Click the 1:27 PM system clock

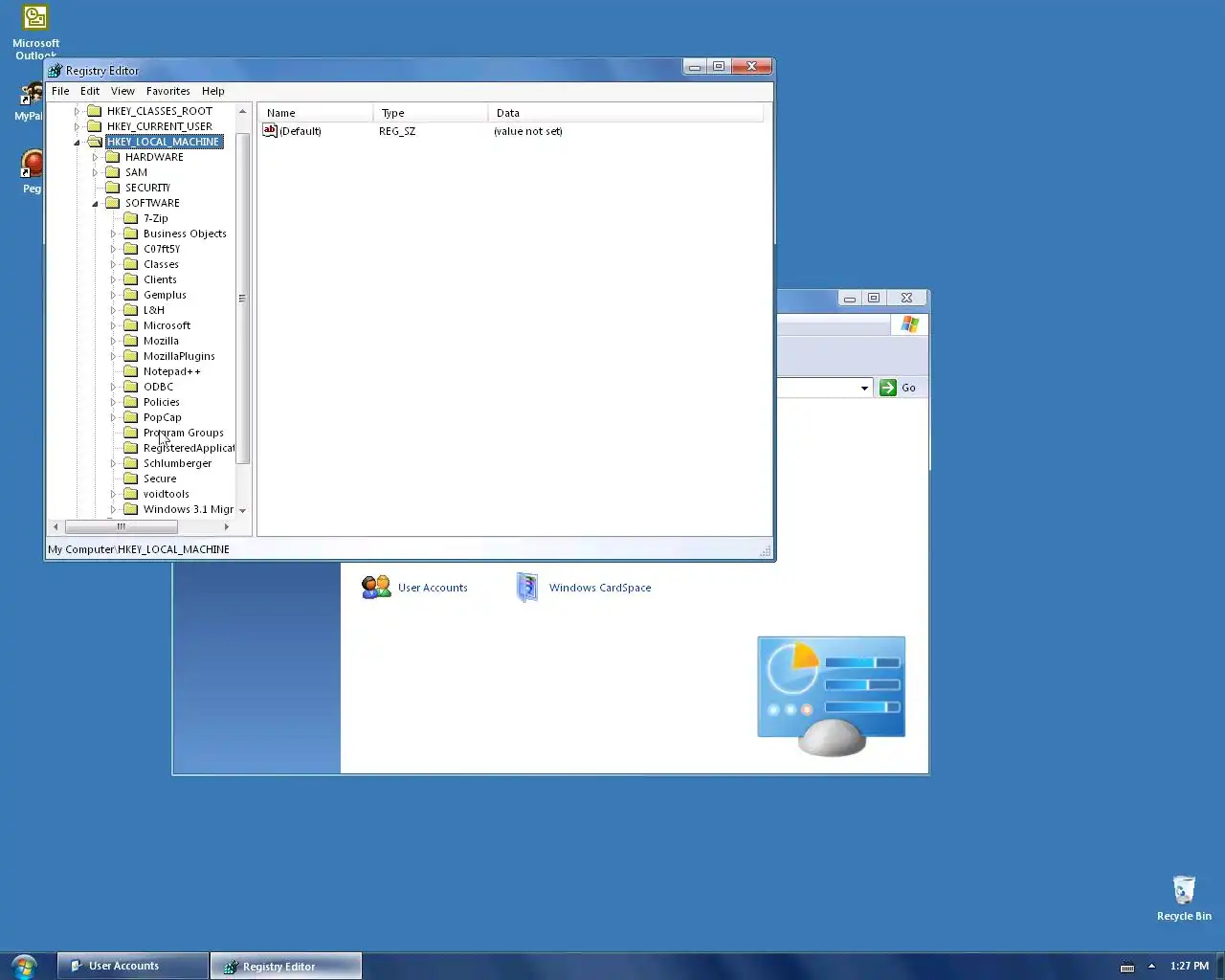(1190, 966)
